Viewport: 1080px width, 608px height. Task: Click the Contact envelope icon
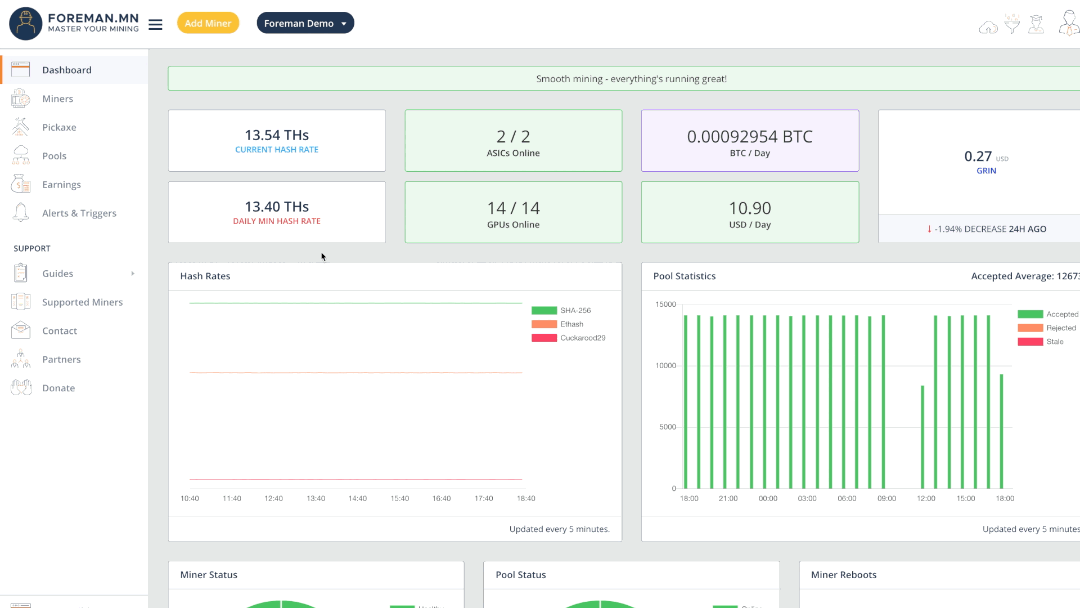point(21,331)
